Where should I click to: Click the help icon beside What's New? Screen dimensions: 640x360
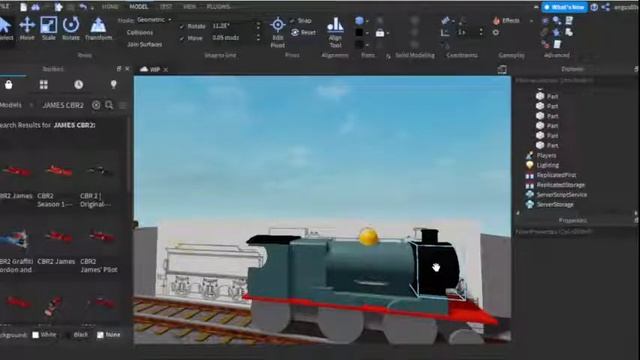click(595, 7)
